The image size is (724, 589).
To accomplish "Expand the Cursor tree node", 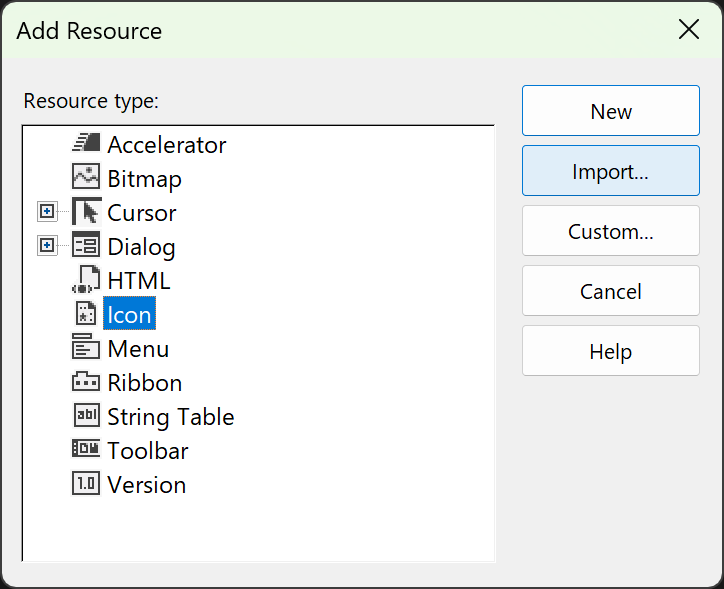I will [x=46, y=212].
